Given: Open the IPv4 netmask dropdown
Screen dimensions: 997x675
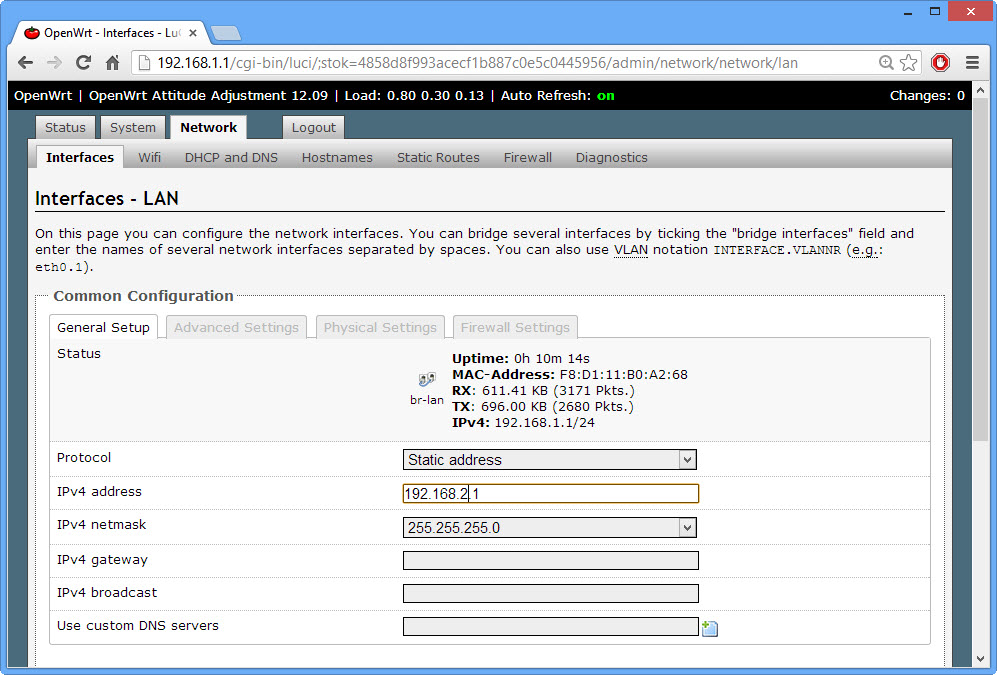Looking at the screenshot, I should click(x=550, y=528).
